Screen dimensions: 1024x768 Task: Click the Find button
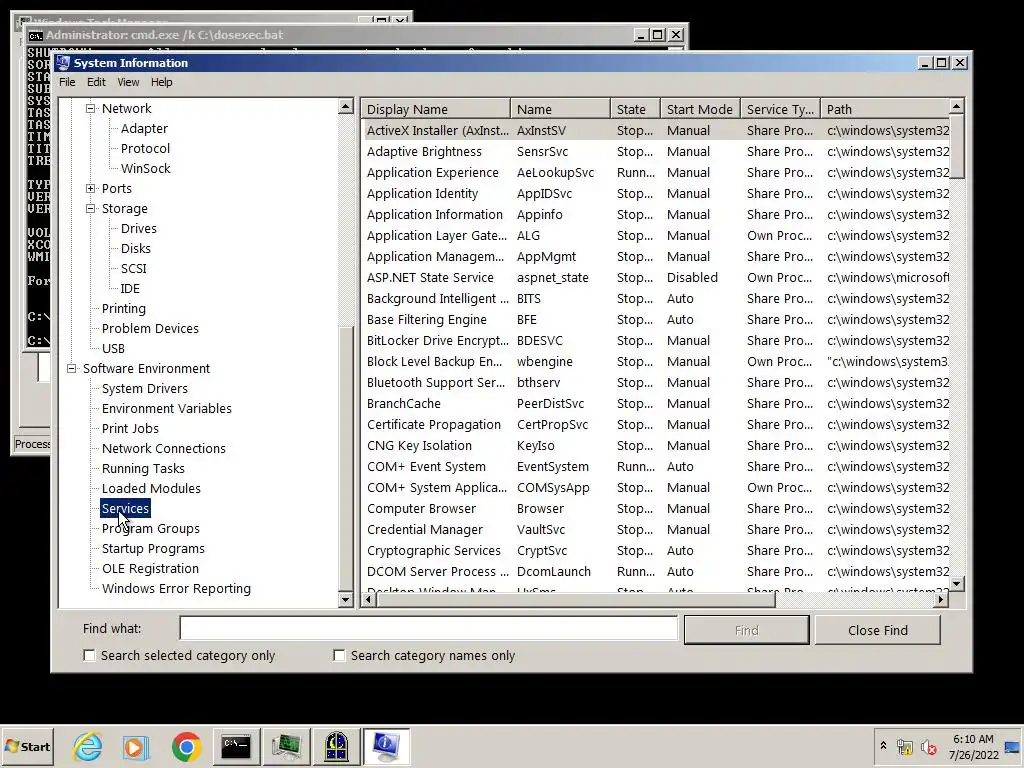click(746, 630)
